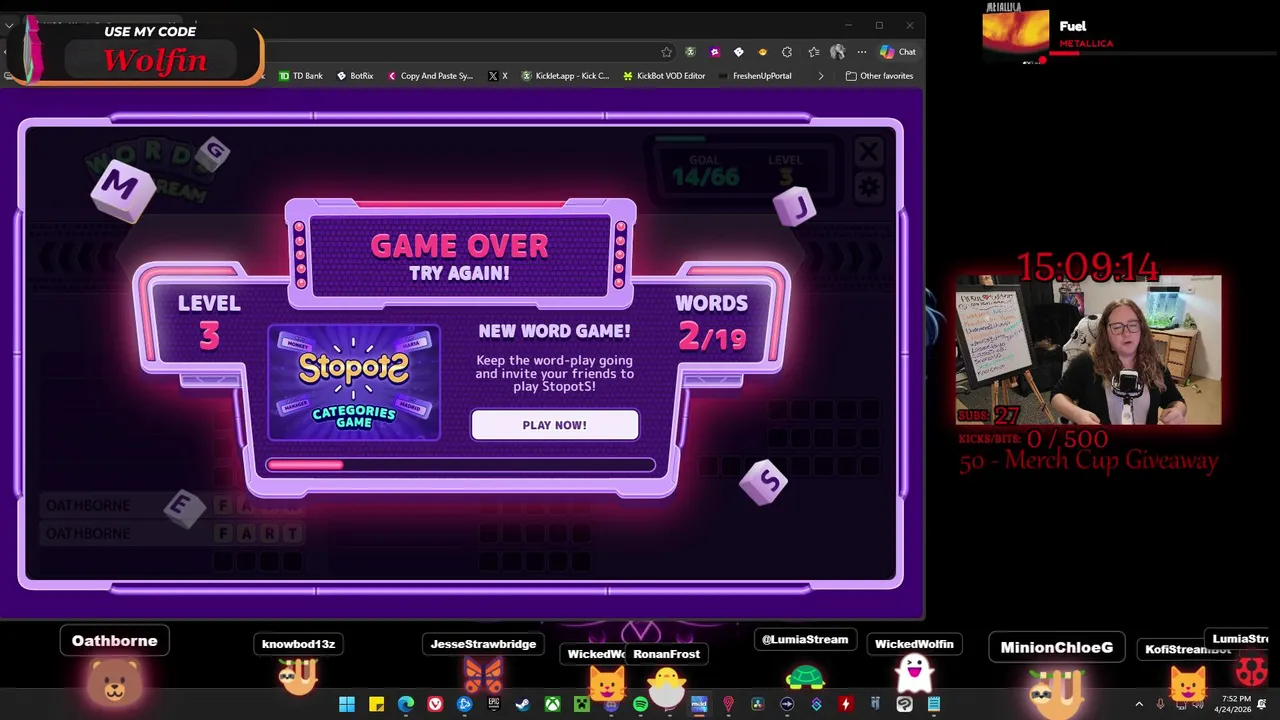Open the orange face extension icon

762,52
